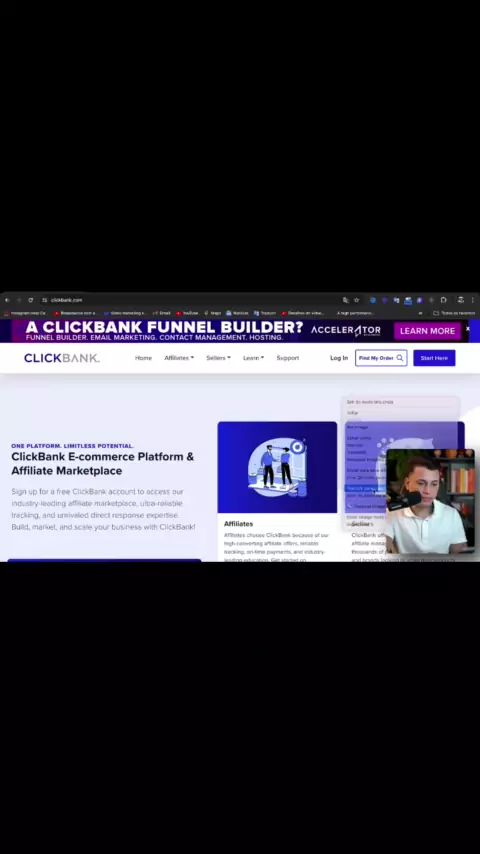The width and height of the screenshot is (480, 854).
Task: Click the clickbank.com address bar
Action: tap(191, 300)
